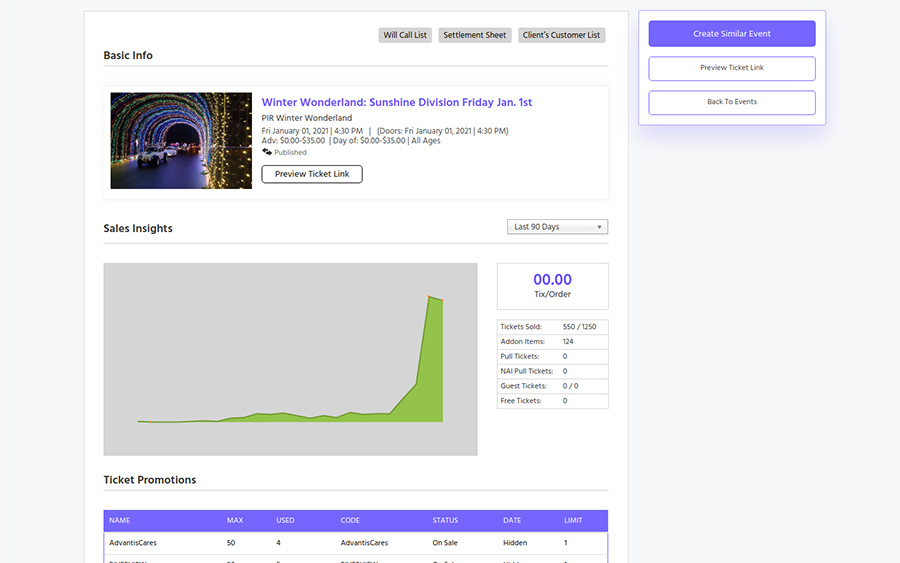Click the USED column header
This screenshot has width=900, height=563.
pos(285,521)
